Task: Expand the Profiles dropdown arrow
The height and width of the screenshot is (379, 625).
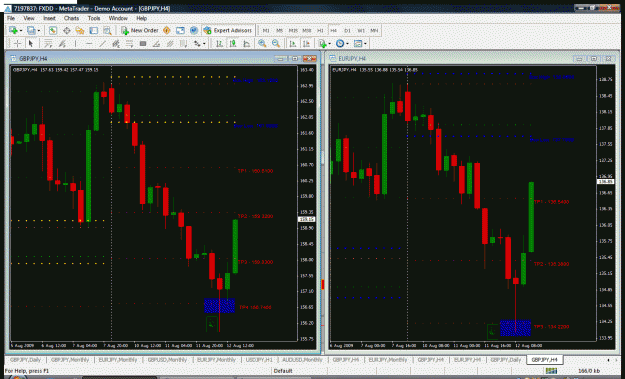Action: click(39, 31)
